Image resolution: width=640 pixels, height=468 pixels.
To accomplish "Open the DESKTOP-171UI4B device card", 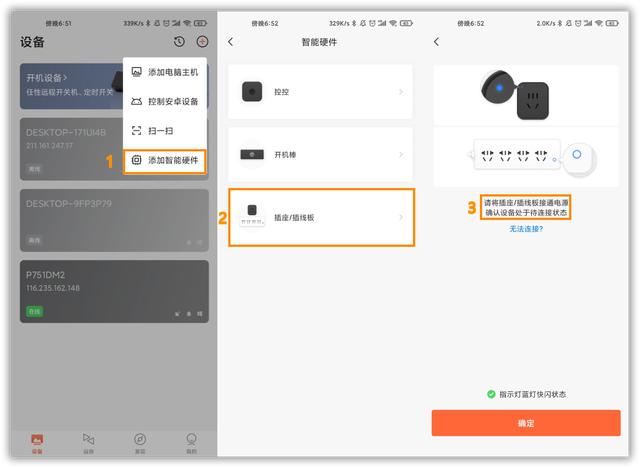I will (x=71, y=149).
